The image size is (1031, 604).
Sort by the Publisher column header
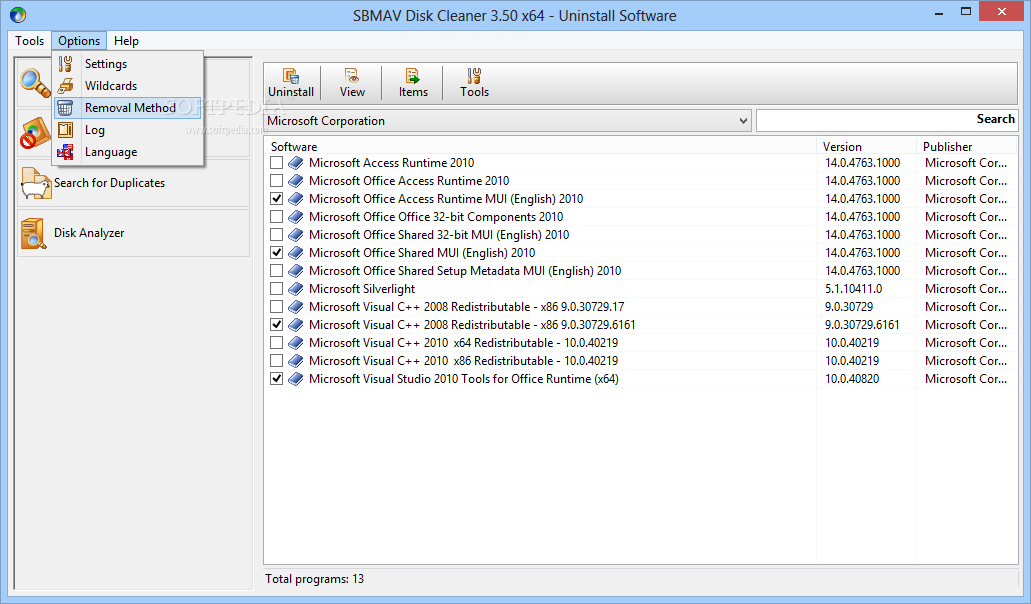point(967,147)
